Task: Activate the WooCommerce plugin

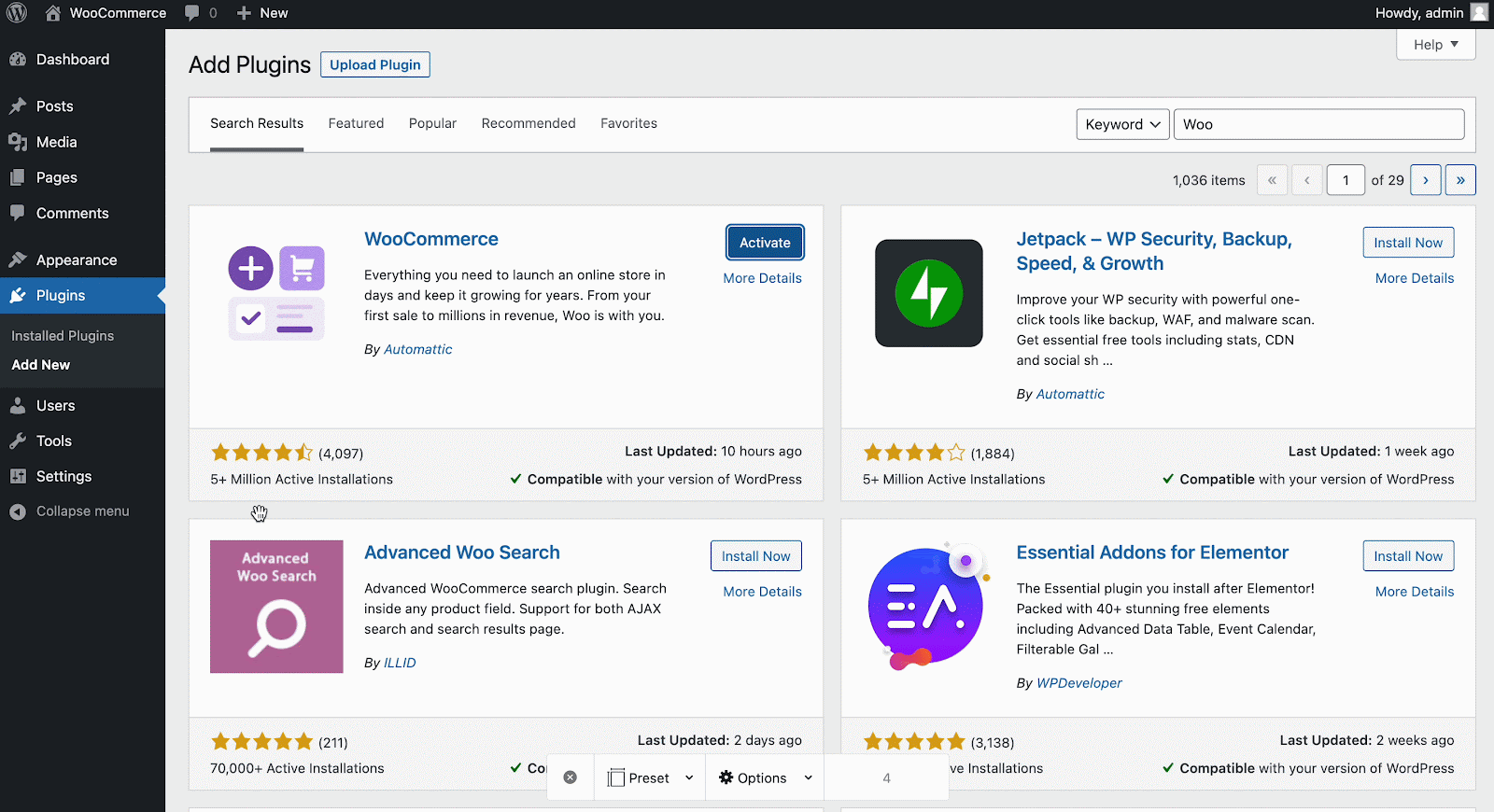Action: pos(765,243)
